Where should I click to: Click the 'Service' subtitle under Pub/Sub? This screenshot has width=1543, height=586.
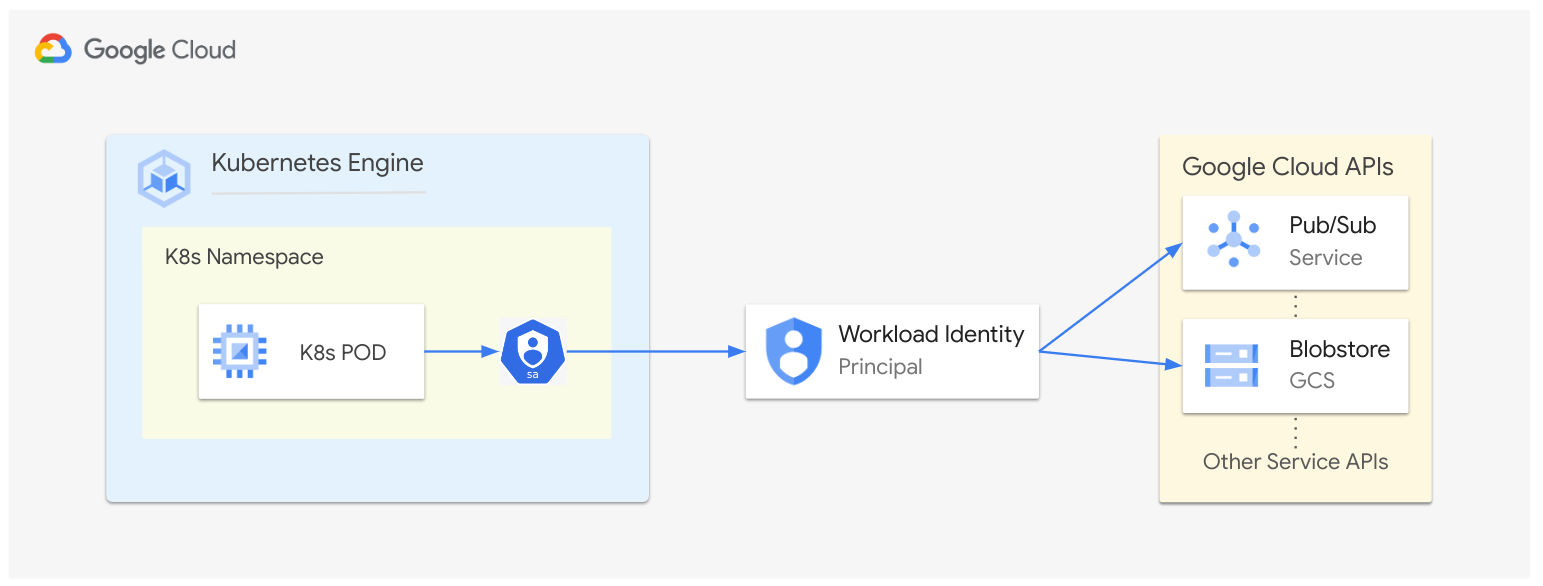(x=1326, y=258)
